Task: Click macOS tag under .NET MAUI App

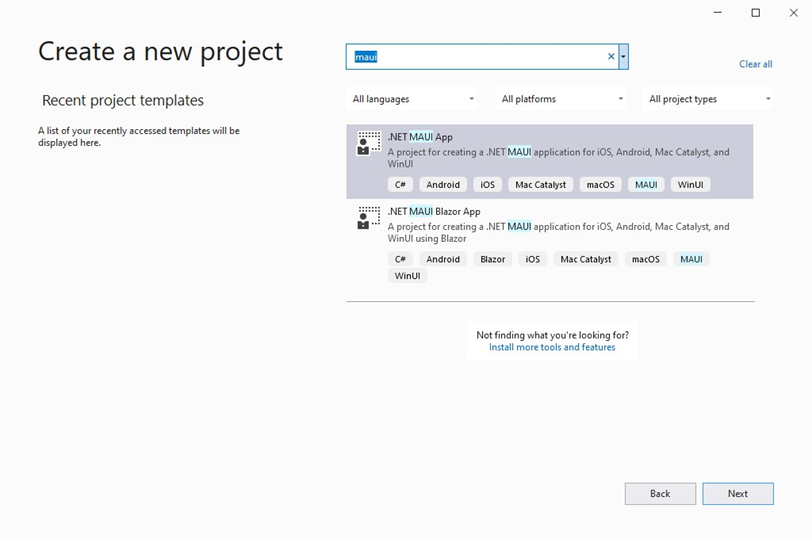Action: [x=600, y=185]
